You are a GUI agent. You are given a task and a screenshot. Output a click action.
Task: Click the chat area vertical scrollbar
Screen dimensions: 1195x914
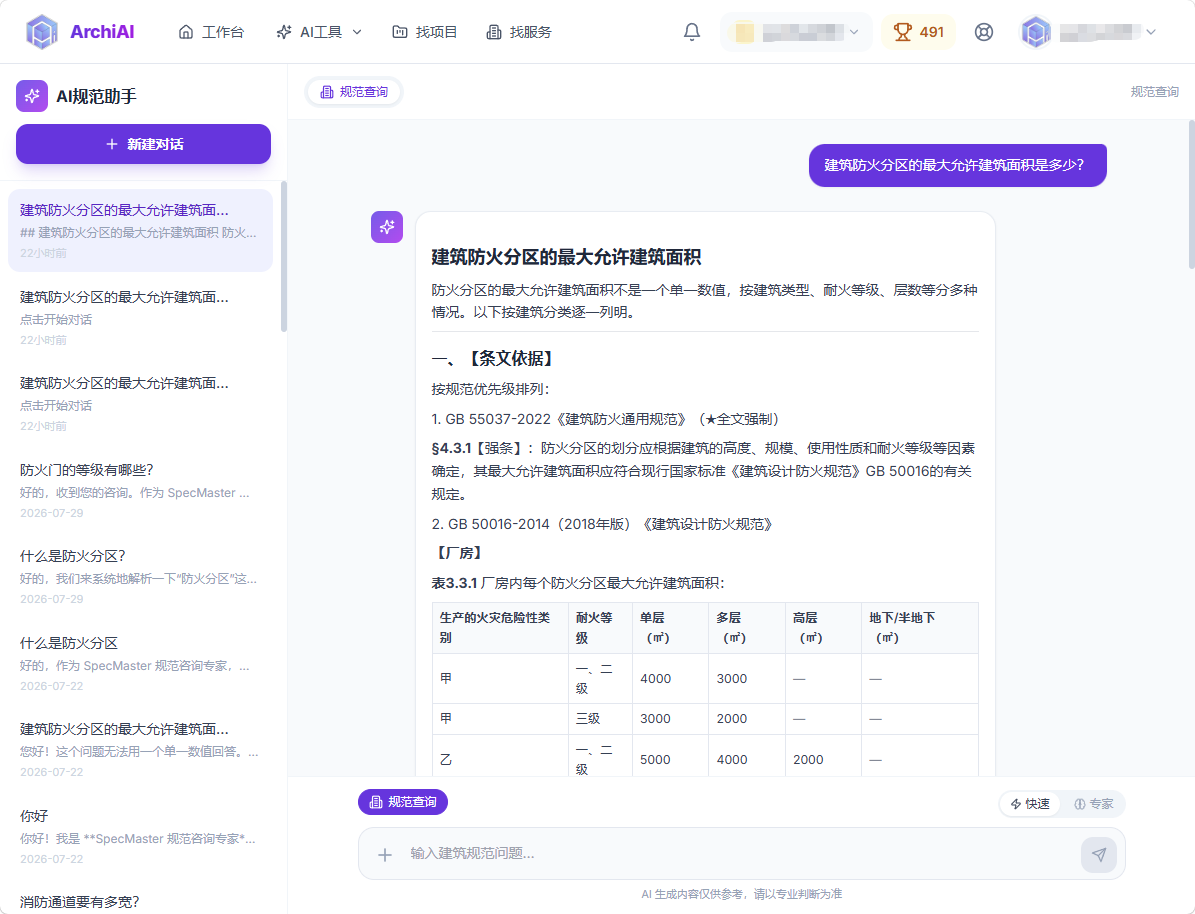pos(1191,194)
